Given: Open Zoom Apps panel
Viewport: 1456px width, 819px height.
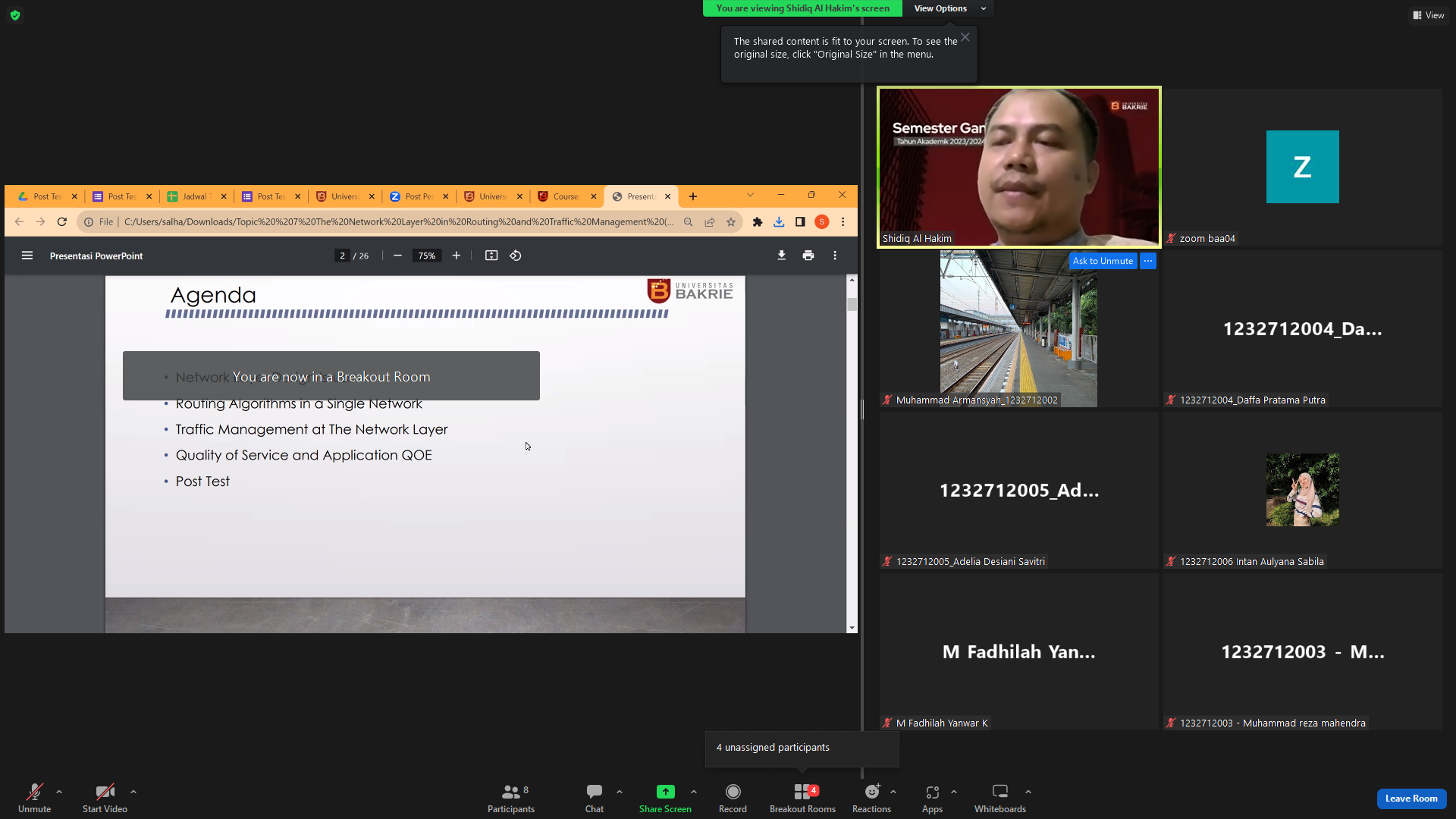Looking at the screenshot, I should pos(932,798).
